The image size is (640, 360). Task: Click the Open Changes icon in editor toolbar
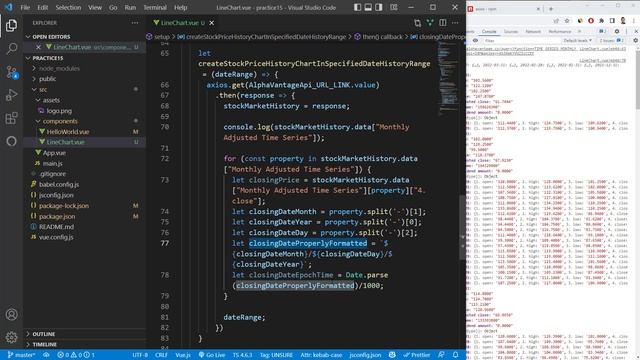(x=417, y=23)
